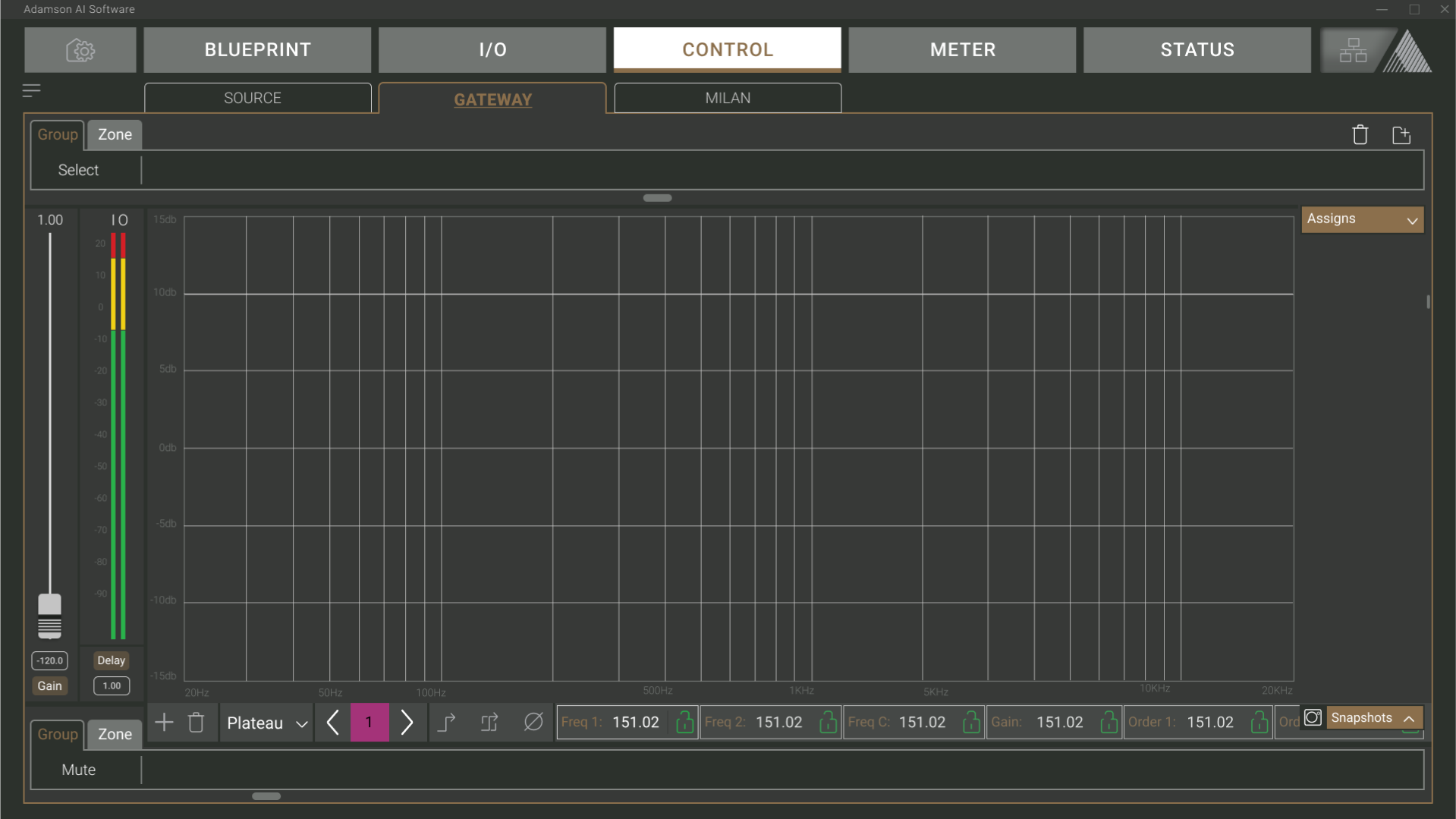Open the Plateau filter type dropdown
The height and width of the screenshot is (819, 1456).
tap(266, 723)
